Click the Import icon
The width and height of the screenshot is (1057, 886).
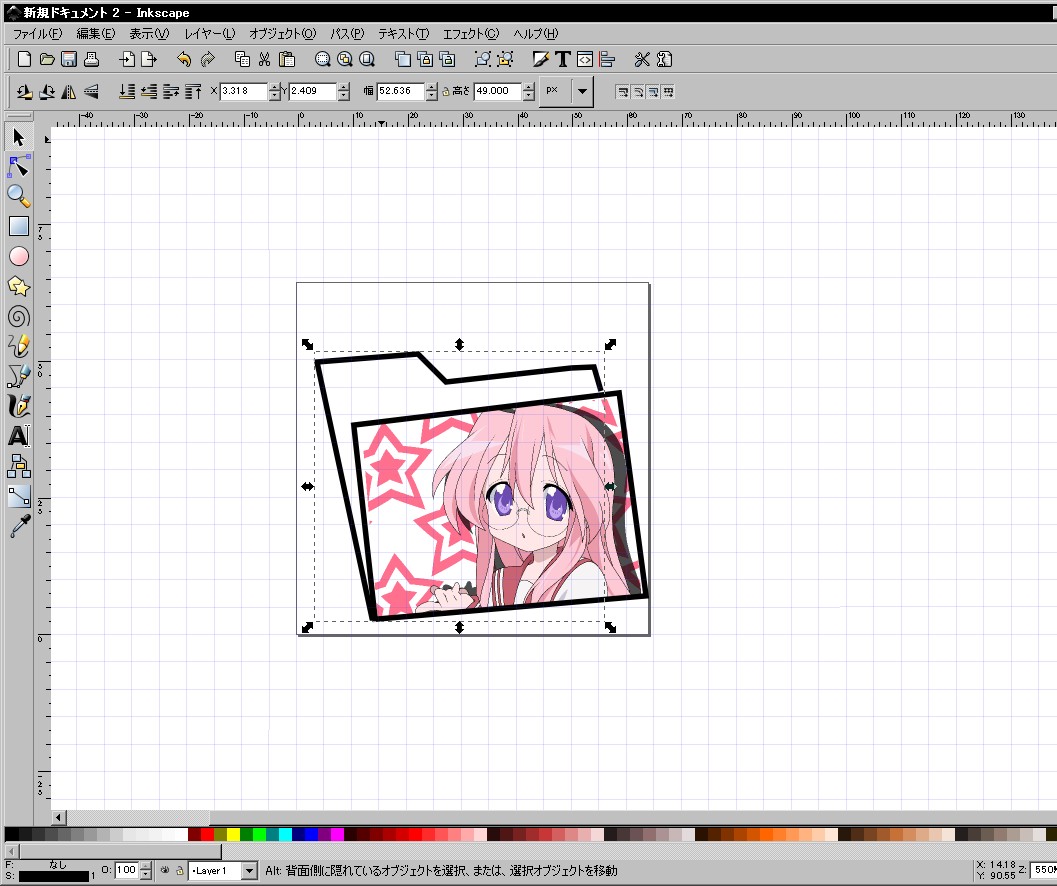pyautogui.click(x=127, y=59)
